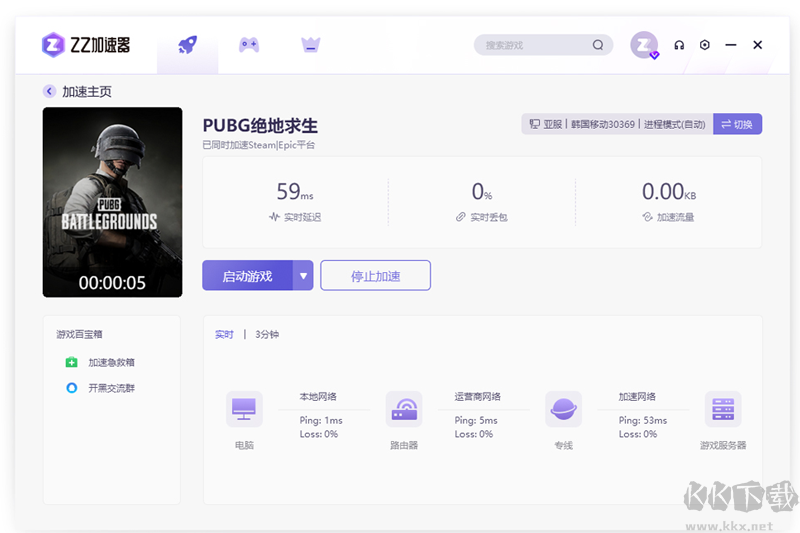Open the hexagon settings icon

705,45
